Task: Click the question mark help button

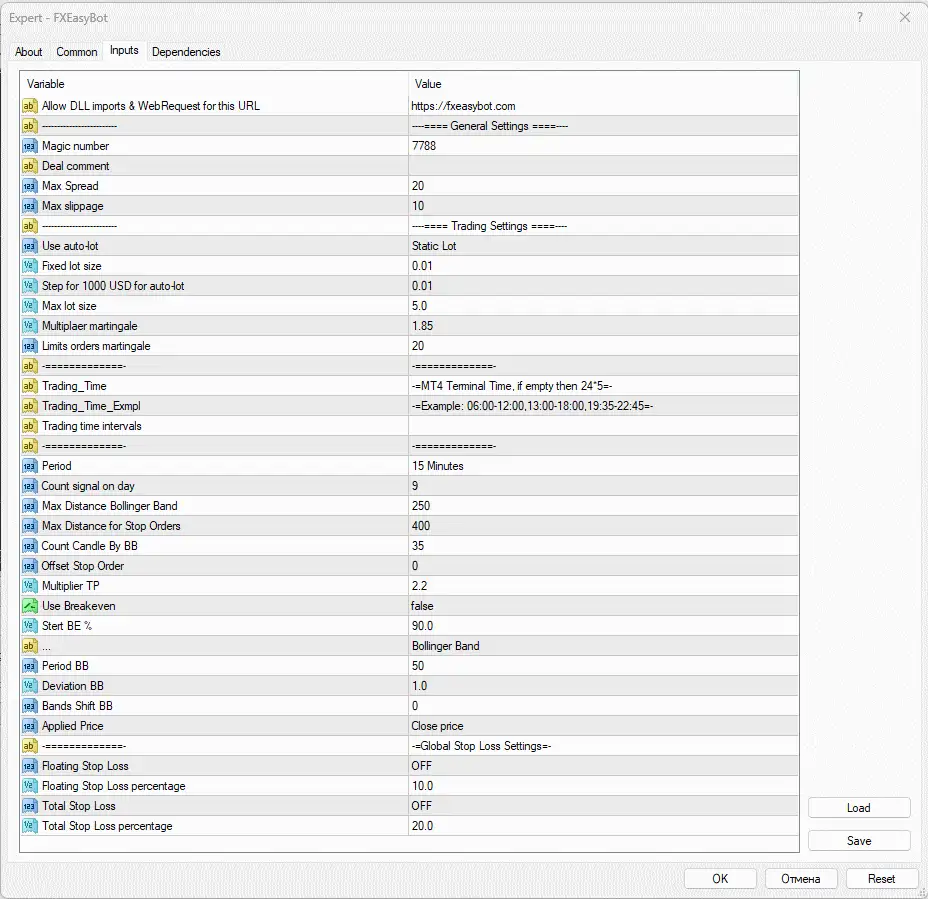Action: [x=860, y=17]
